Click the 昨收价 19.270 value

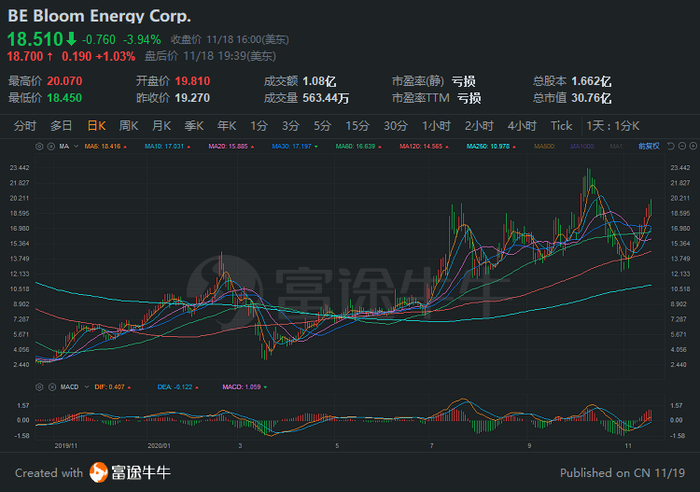pyautogui.click(x=192, y=98)
